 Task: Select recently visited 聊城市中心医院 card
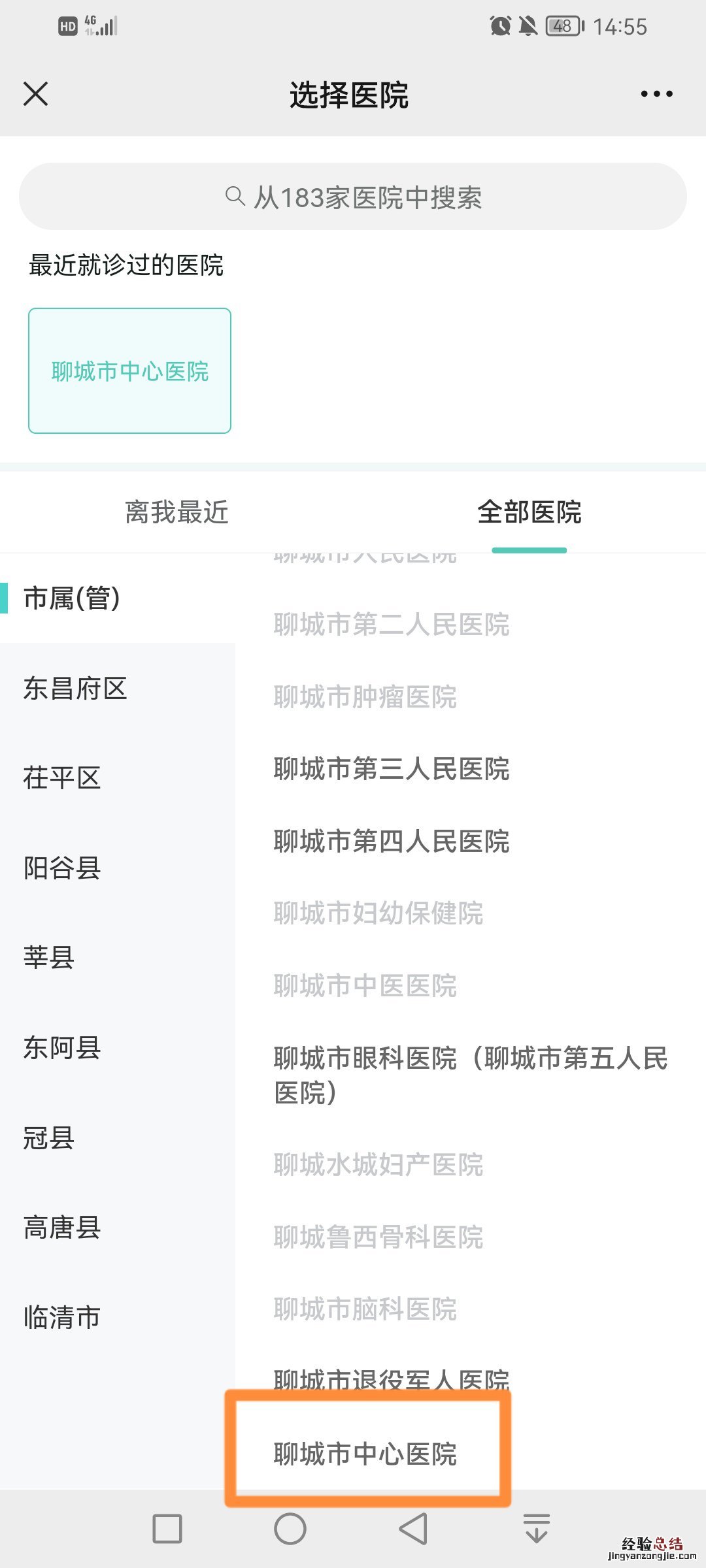(129, 370)
